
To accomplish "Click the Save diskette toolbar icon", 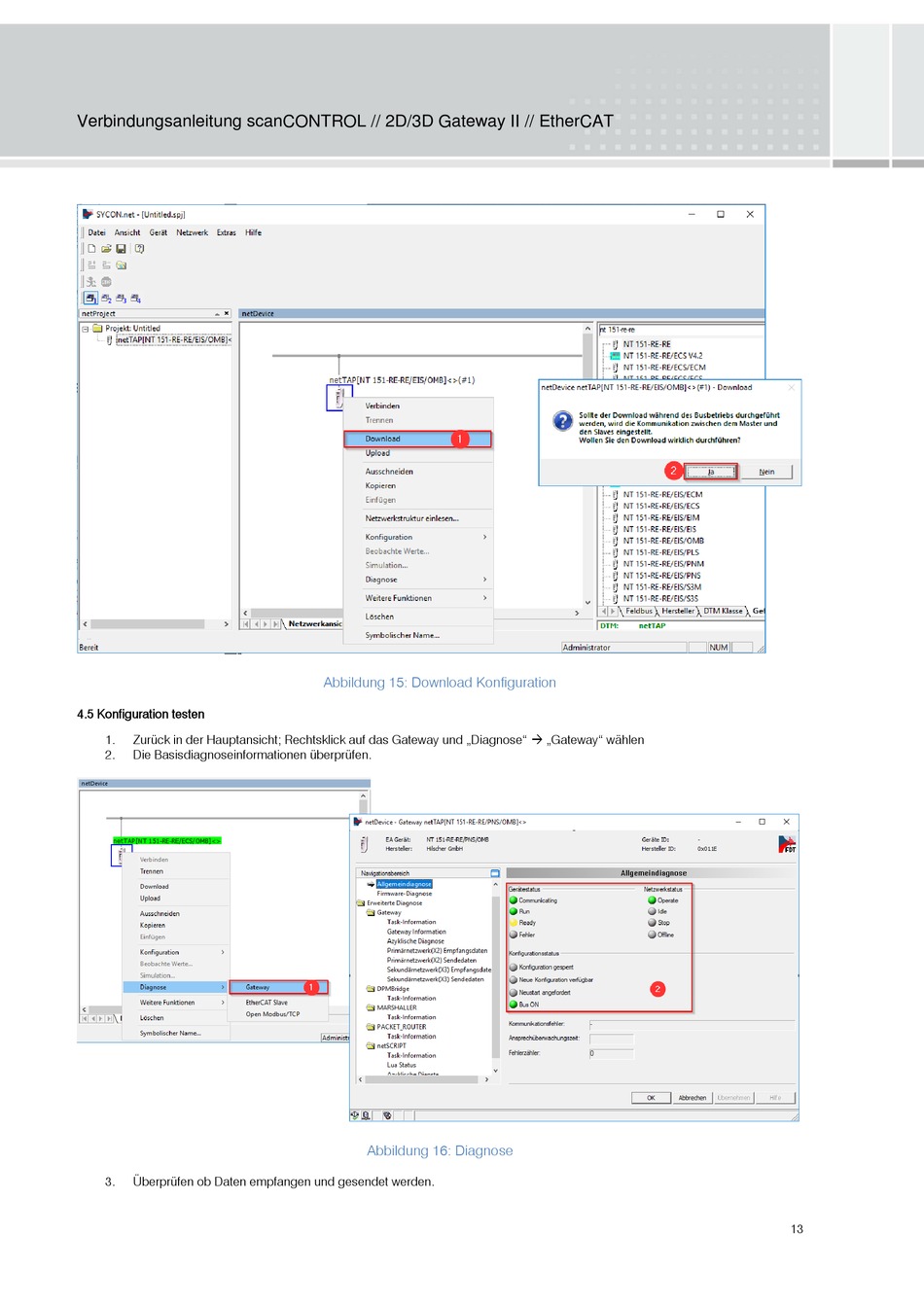I will click(121, 249).
